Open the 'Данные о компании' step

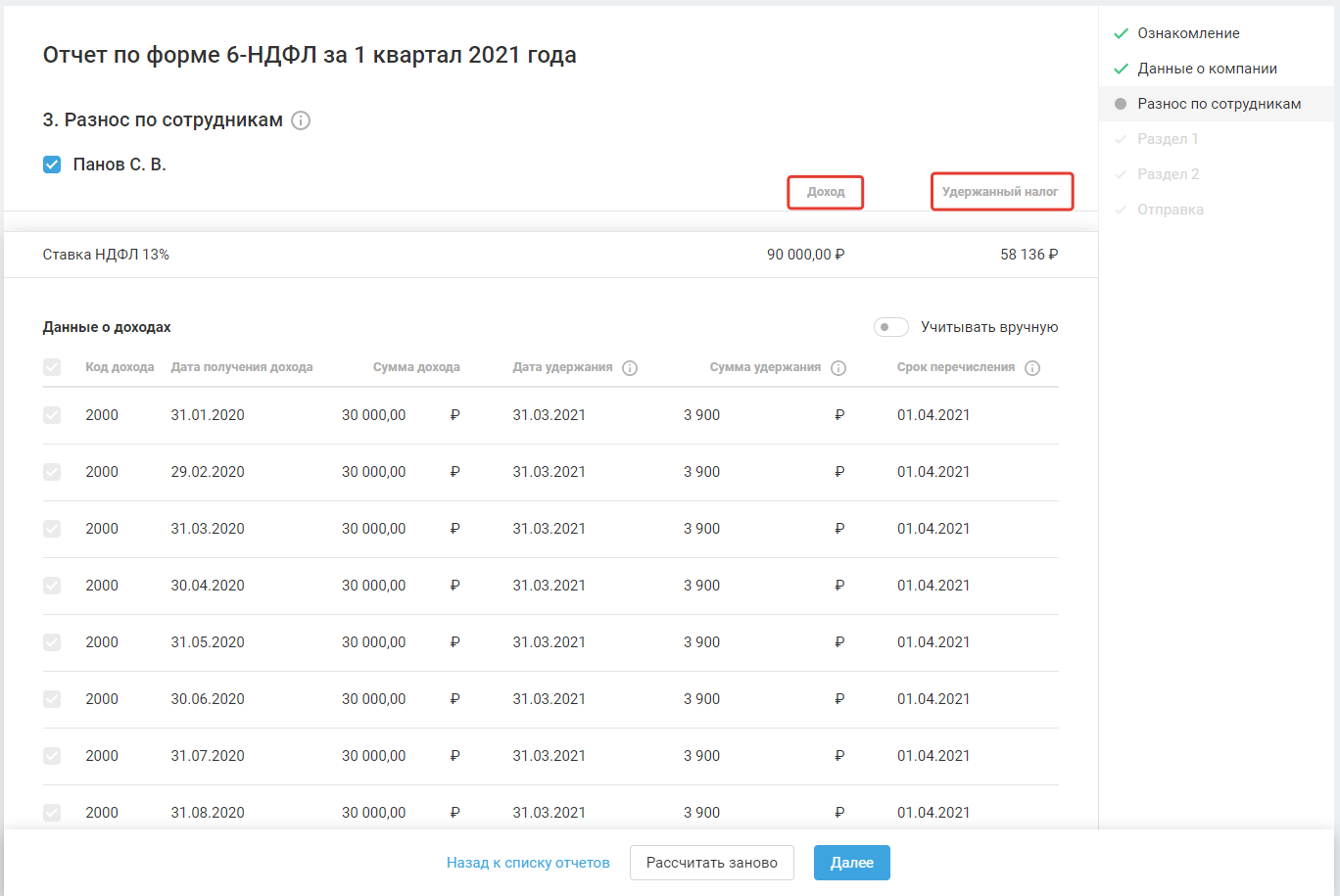point(1207,69)
